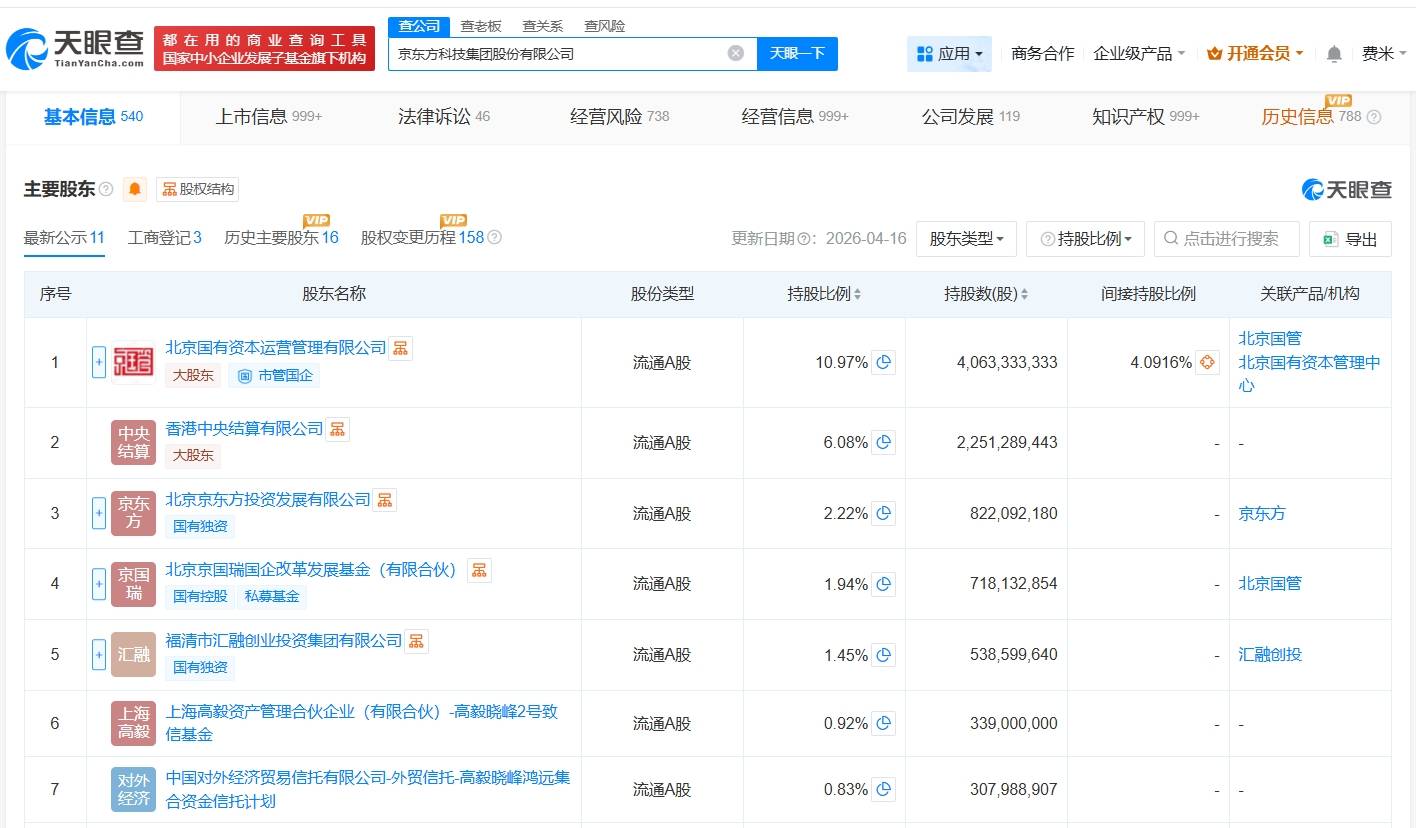Clear the search box with X icon
1416x828 pixels.
pyautogui.click(x=735, y=54)
